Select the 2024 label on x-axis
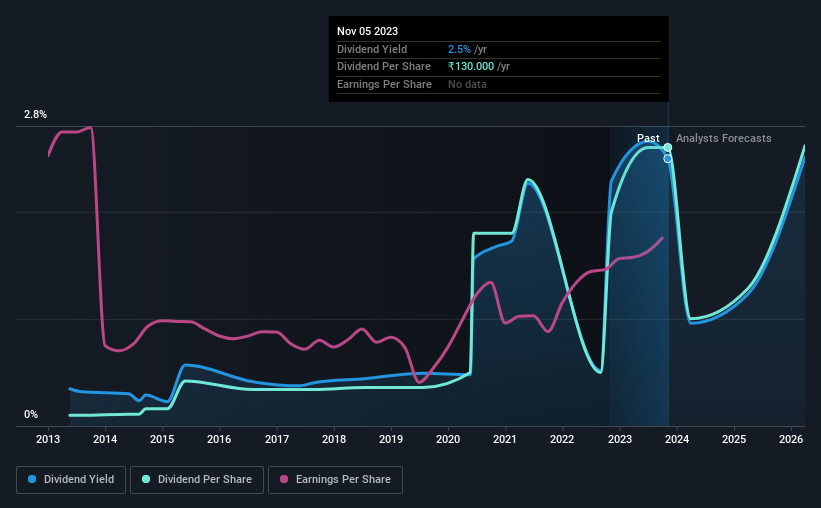 pyautogui.click(x=676, y=439)
